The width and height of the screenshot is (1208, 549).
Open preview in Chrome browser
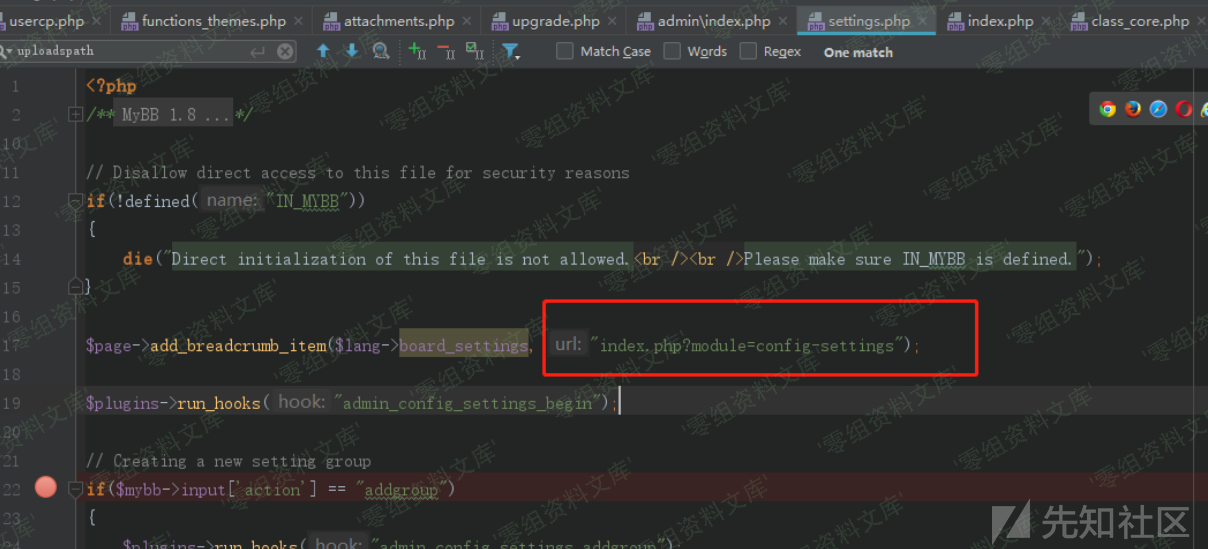(1107, 109)
